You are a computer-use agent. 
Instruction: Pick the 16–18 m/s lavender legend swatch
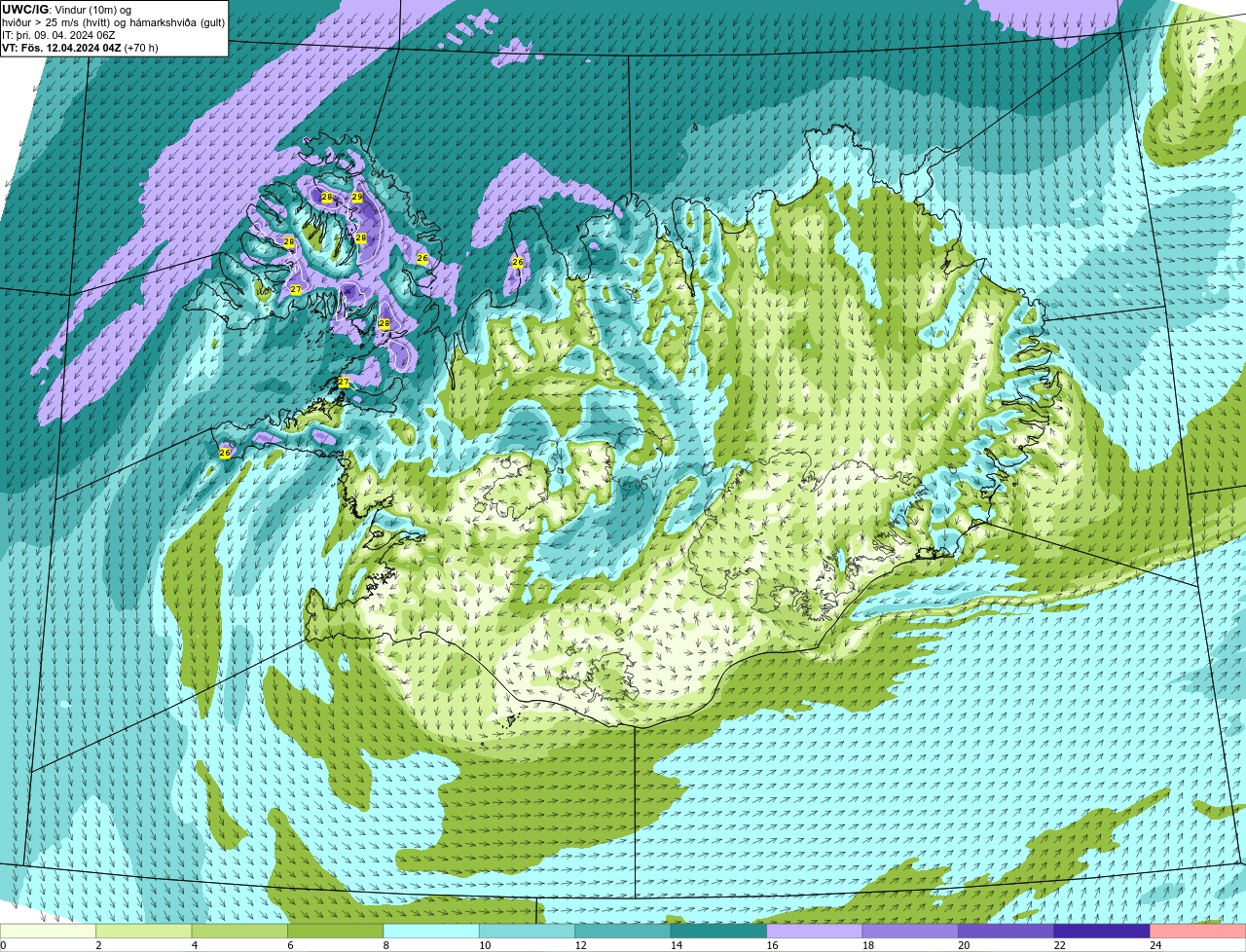pyautogui.click(x=815, y=931)
